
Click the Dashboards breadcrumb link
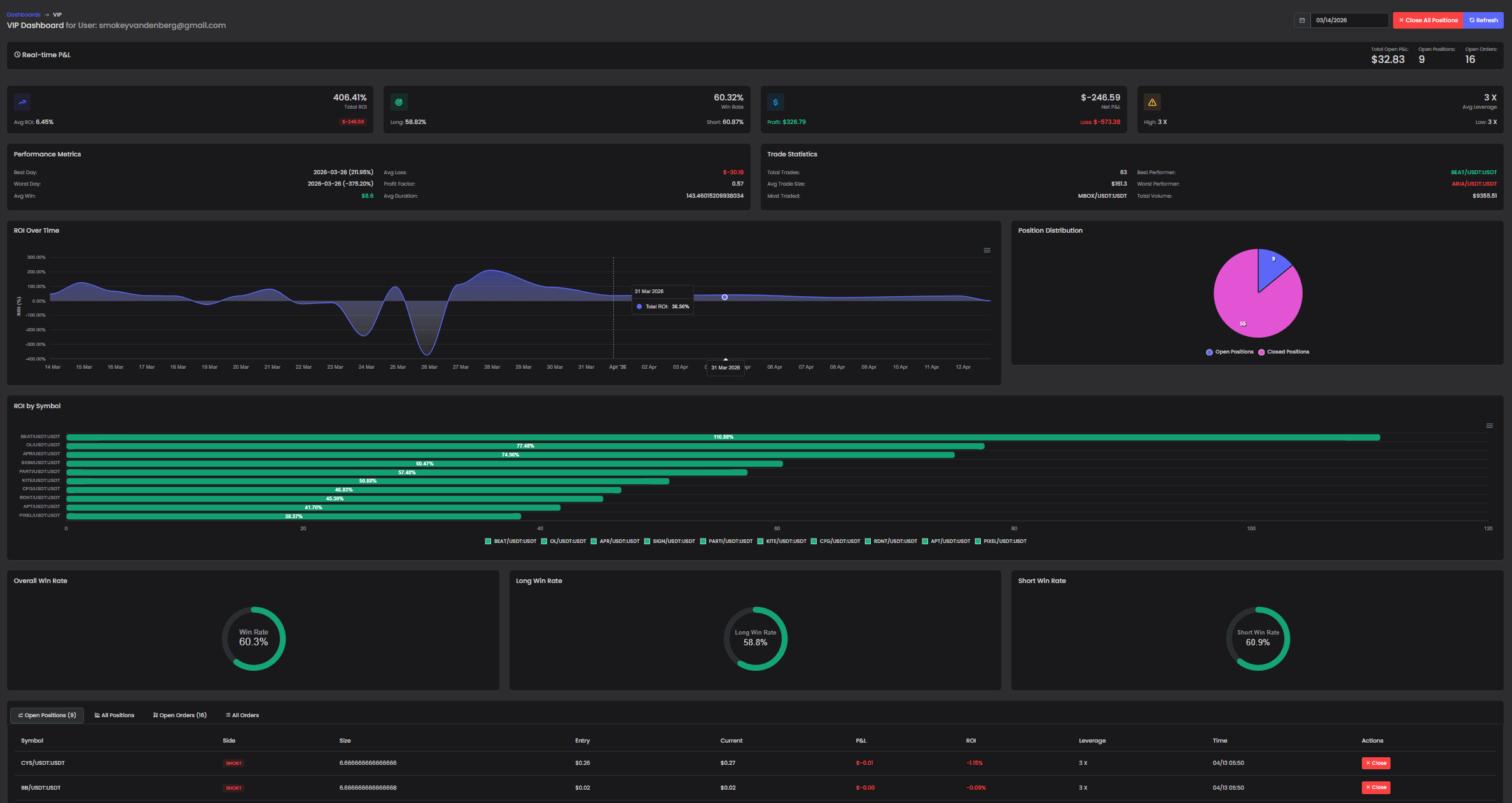point(24,14)
